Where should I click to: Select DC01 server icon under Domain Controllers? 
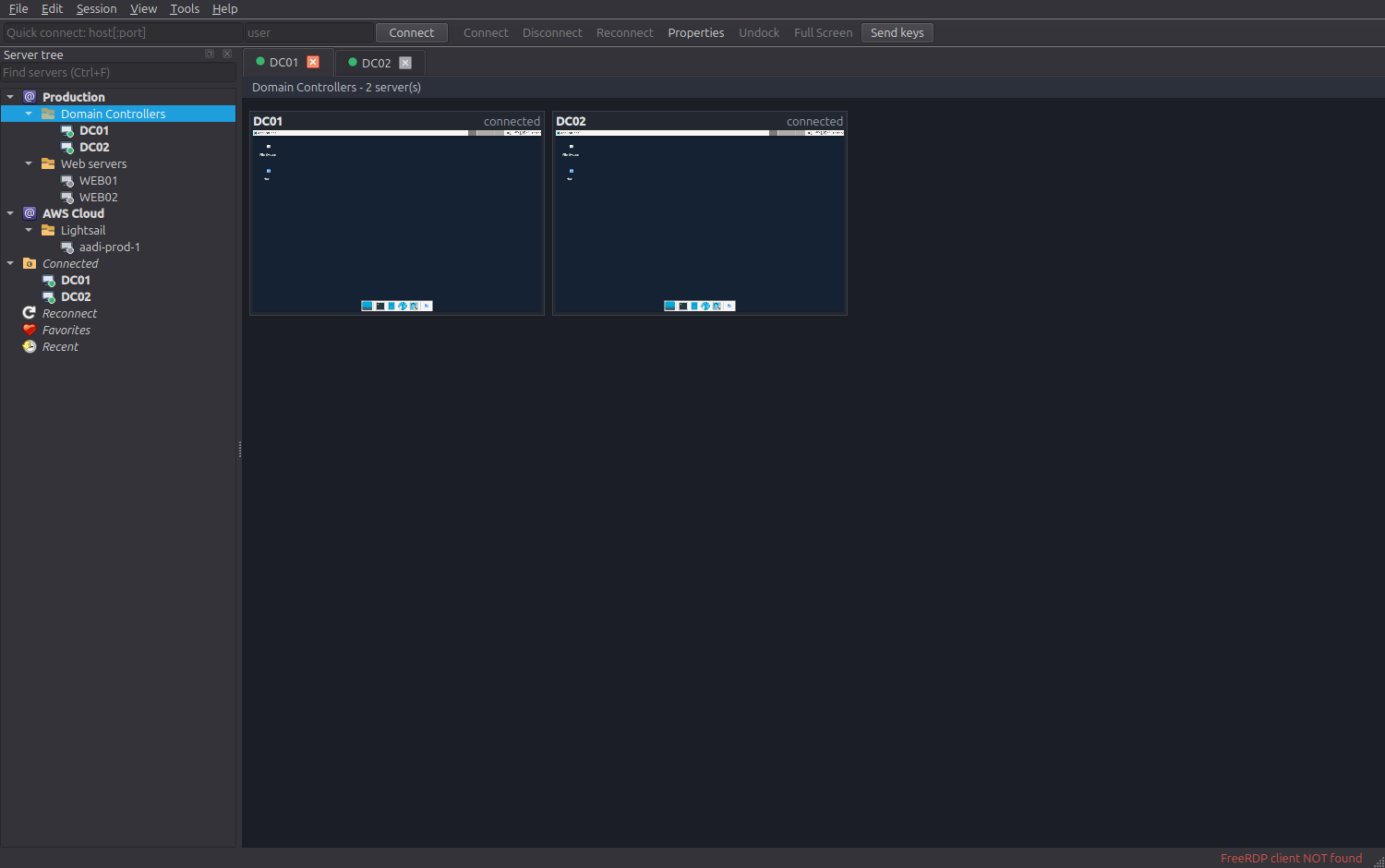pos(66,130)
